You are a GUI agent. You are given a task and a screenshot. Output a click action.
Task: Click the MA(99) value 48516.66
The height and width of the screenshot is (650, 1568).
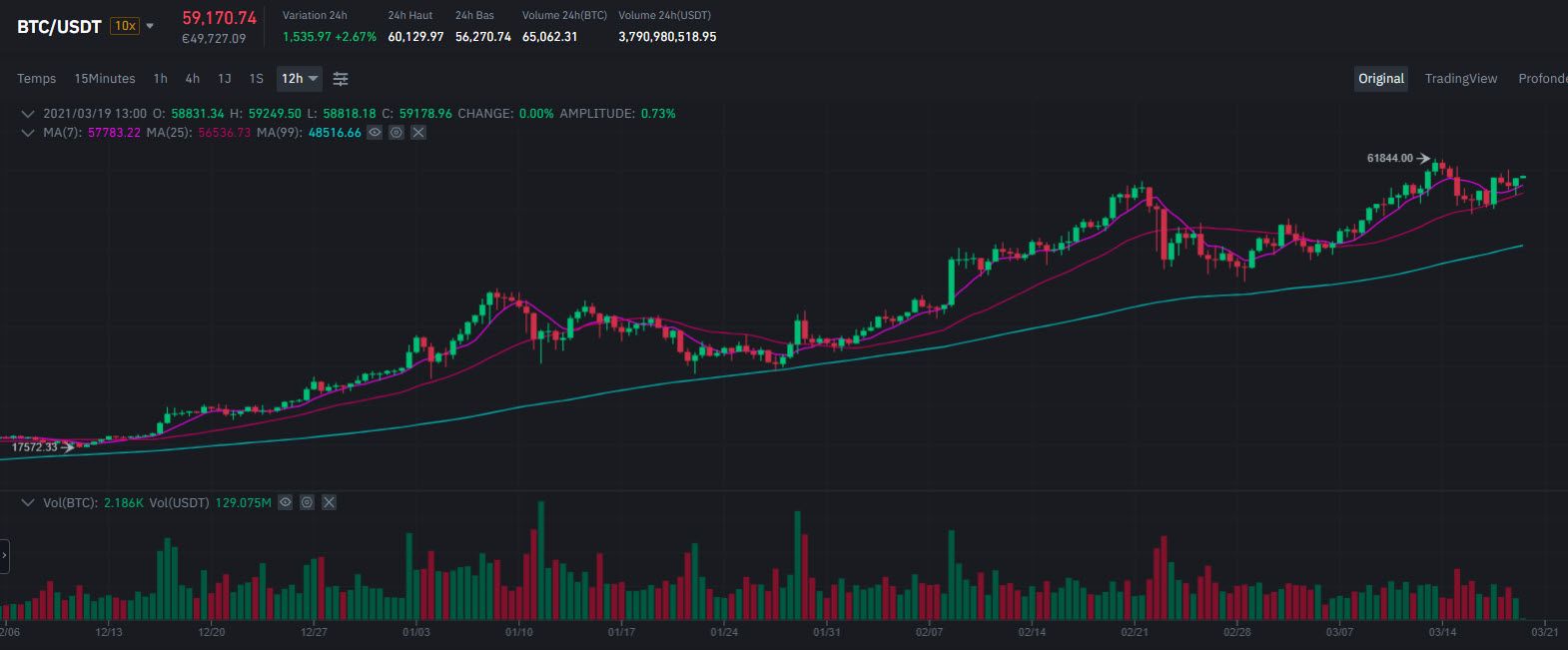(x=335, y=132)
